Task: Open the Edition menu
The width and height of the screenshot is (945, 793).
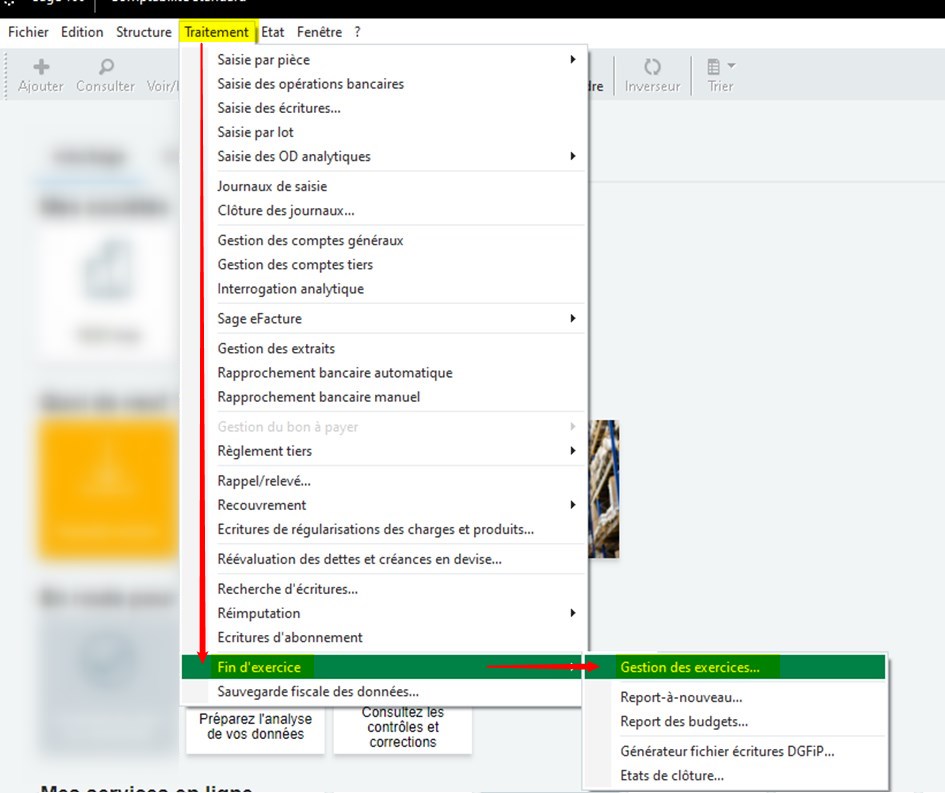Action: pos(82,32)
